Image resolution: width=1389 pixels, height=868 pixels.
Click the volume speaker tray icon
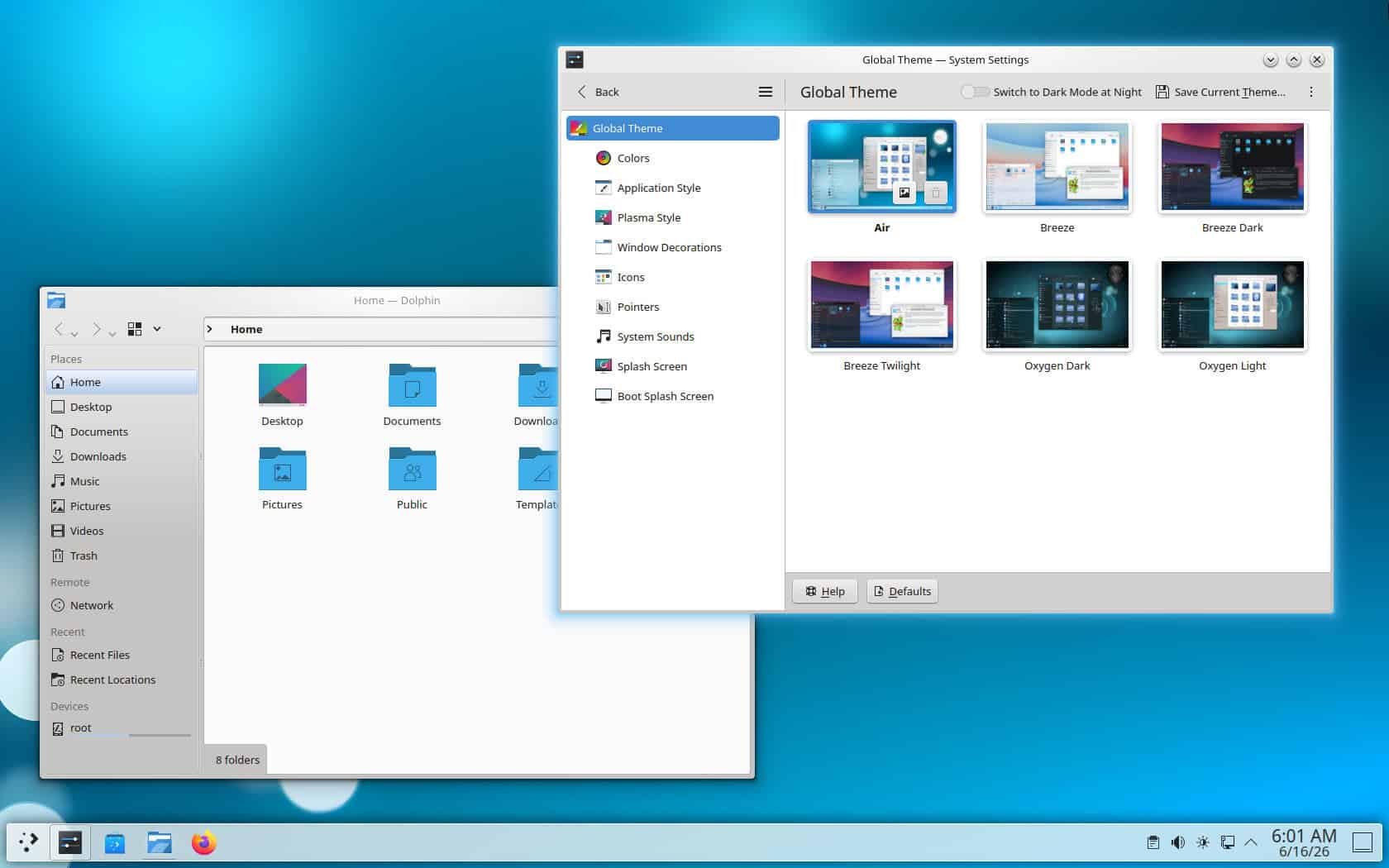point(1177,842)
